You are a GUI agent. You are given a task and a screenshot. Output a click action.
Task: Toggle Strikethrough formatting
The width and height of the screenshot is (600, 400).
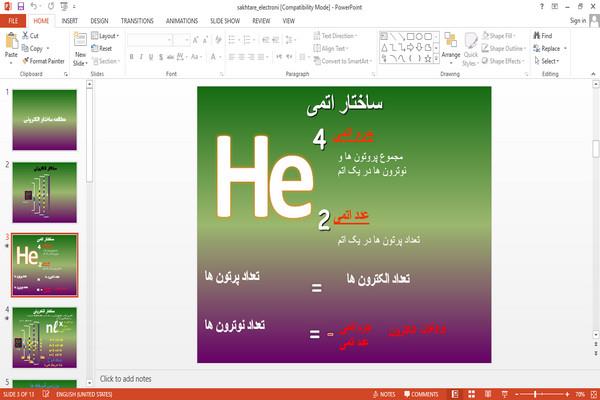[x=170, y=57]
